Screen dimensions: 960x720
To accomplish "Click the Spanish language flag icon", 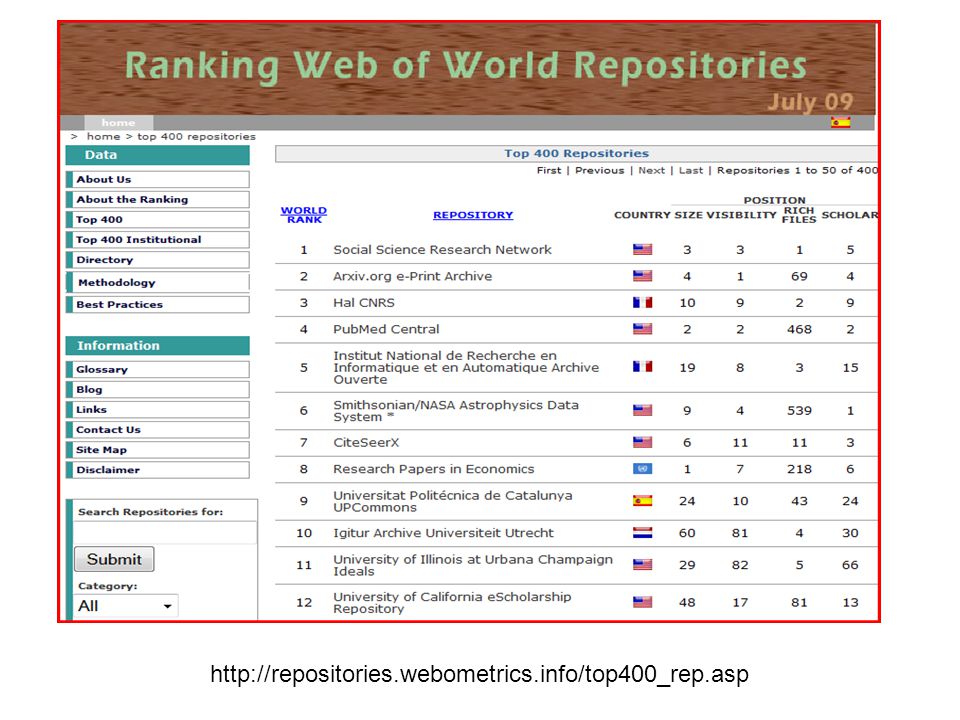I will pos(840,122).
